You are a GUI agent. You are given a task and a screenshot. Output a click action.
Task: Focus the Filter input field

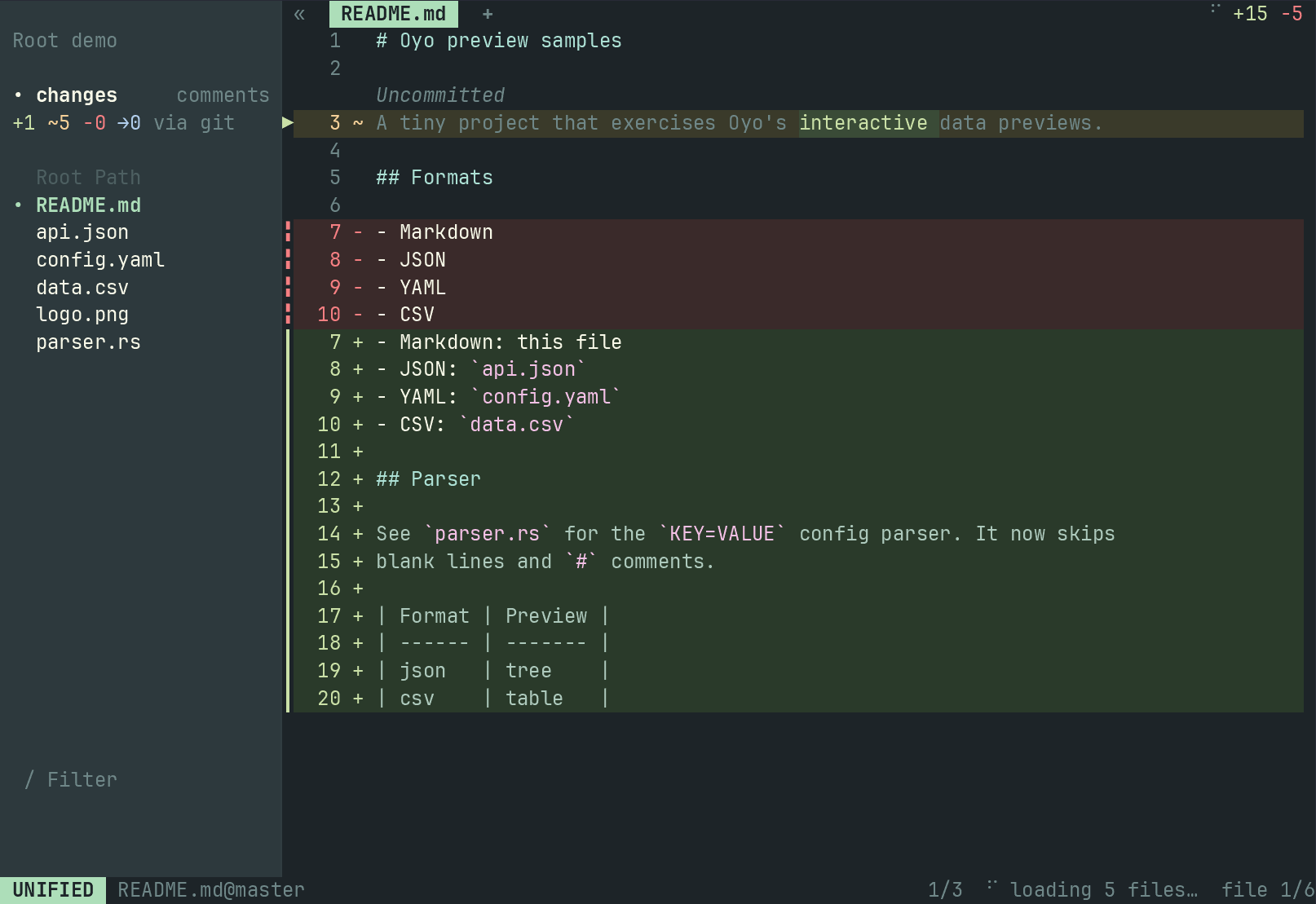pyautogui.click(x=82, y=780)
